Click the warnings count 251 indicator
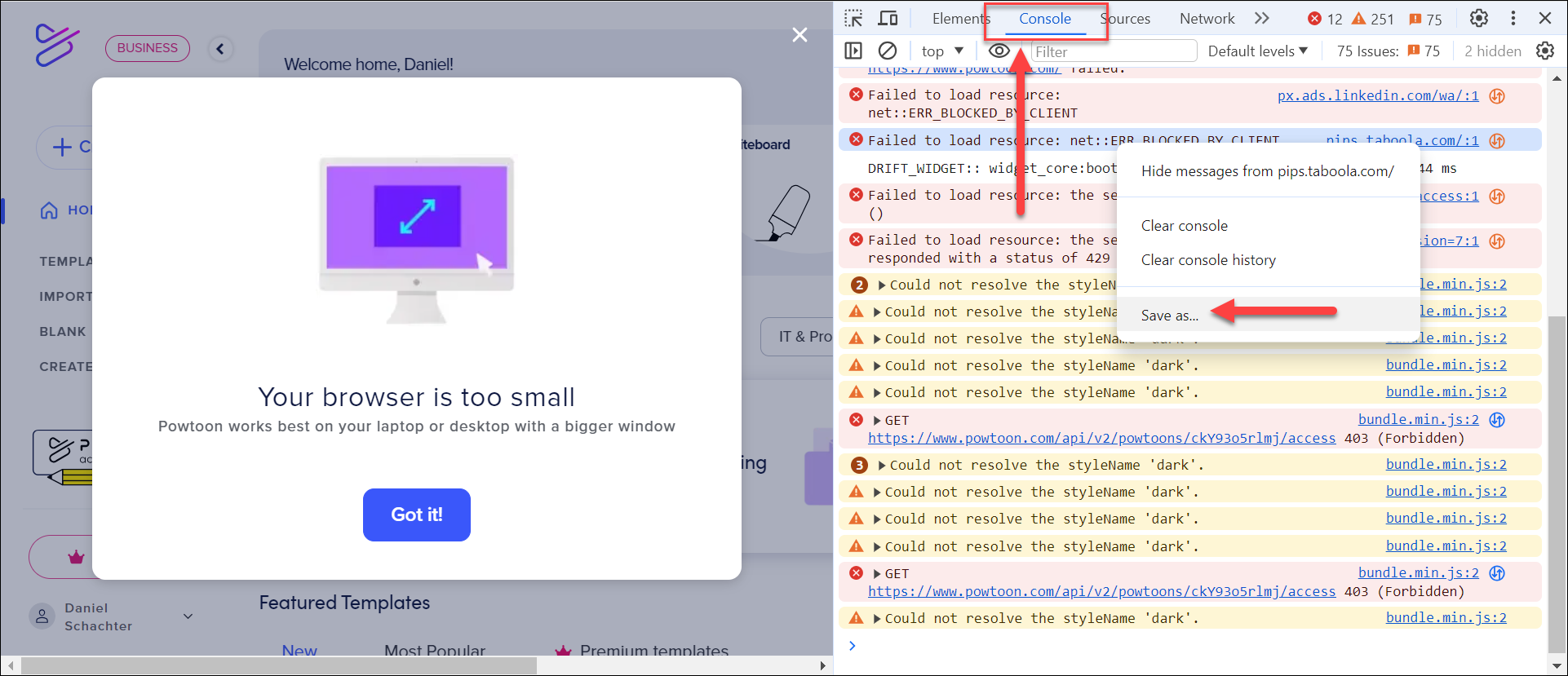Viewport: 1568px width, 676px height. (x=1373, y=19)
